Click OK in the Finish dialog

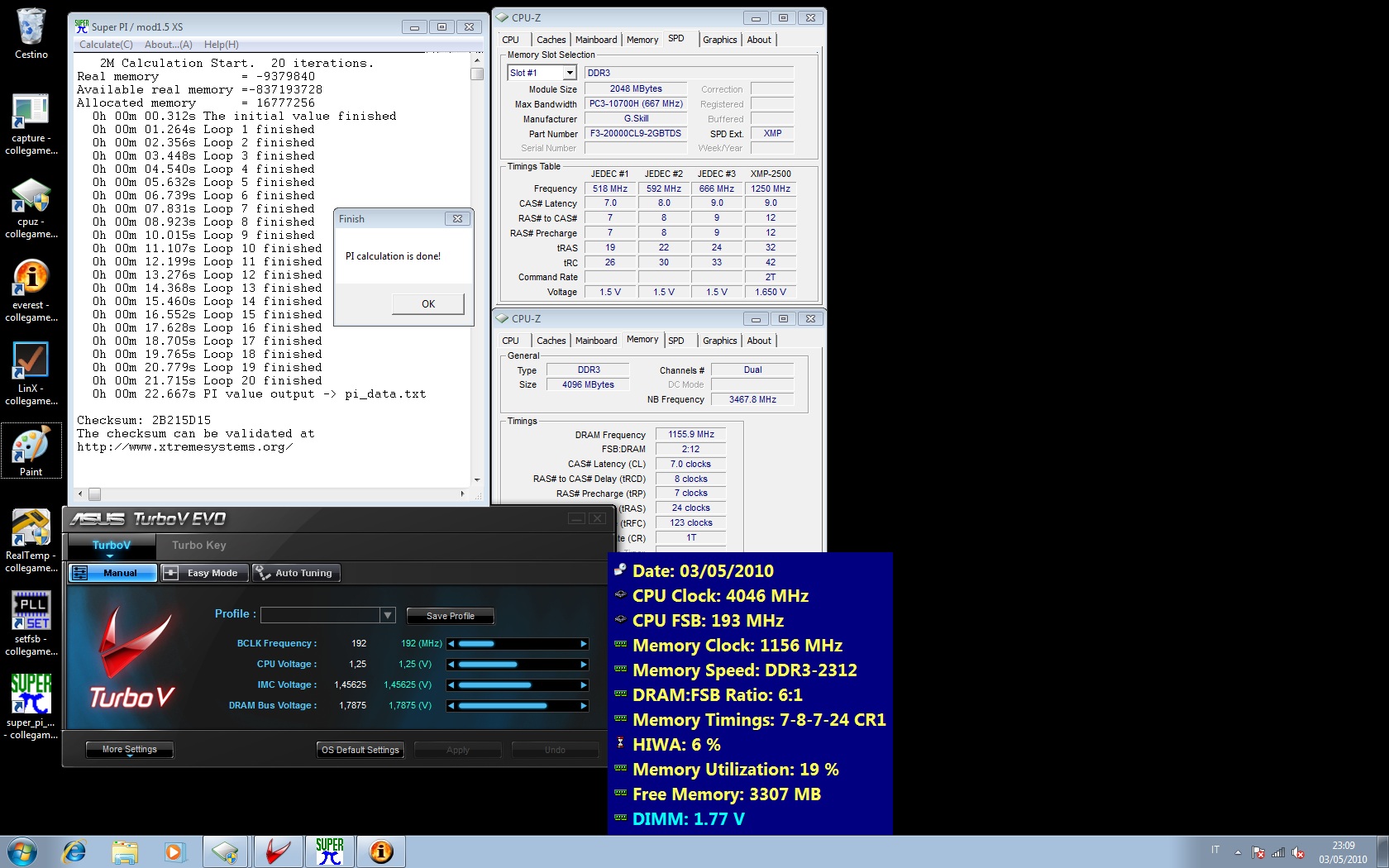pyautogui.click(x=427, y=303)
